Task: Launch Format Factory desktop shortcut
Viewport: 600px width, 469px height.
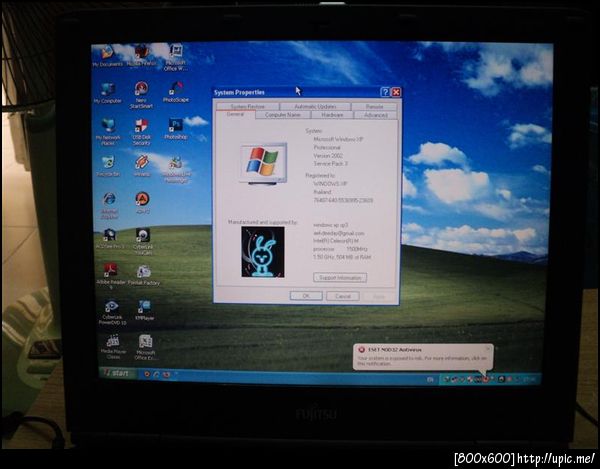Action: pyautogui.click(x=144, y=275)
